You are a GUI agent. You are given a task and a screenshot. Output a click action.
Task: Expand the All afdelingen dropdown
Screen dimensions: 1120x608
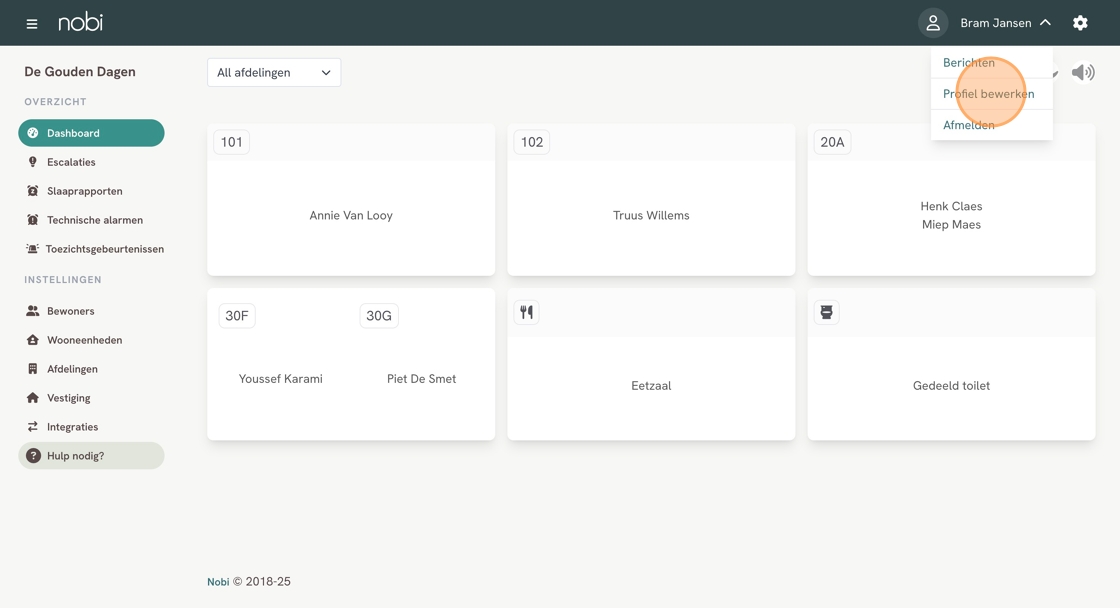tap(274, 73)
